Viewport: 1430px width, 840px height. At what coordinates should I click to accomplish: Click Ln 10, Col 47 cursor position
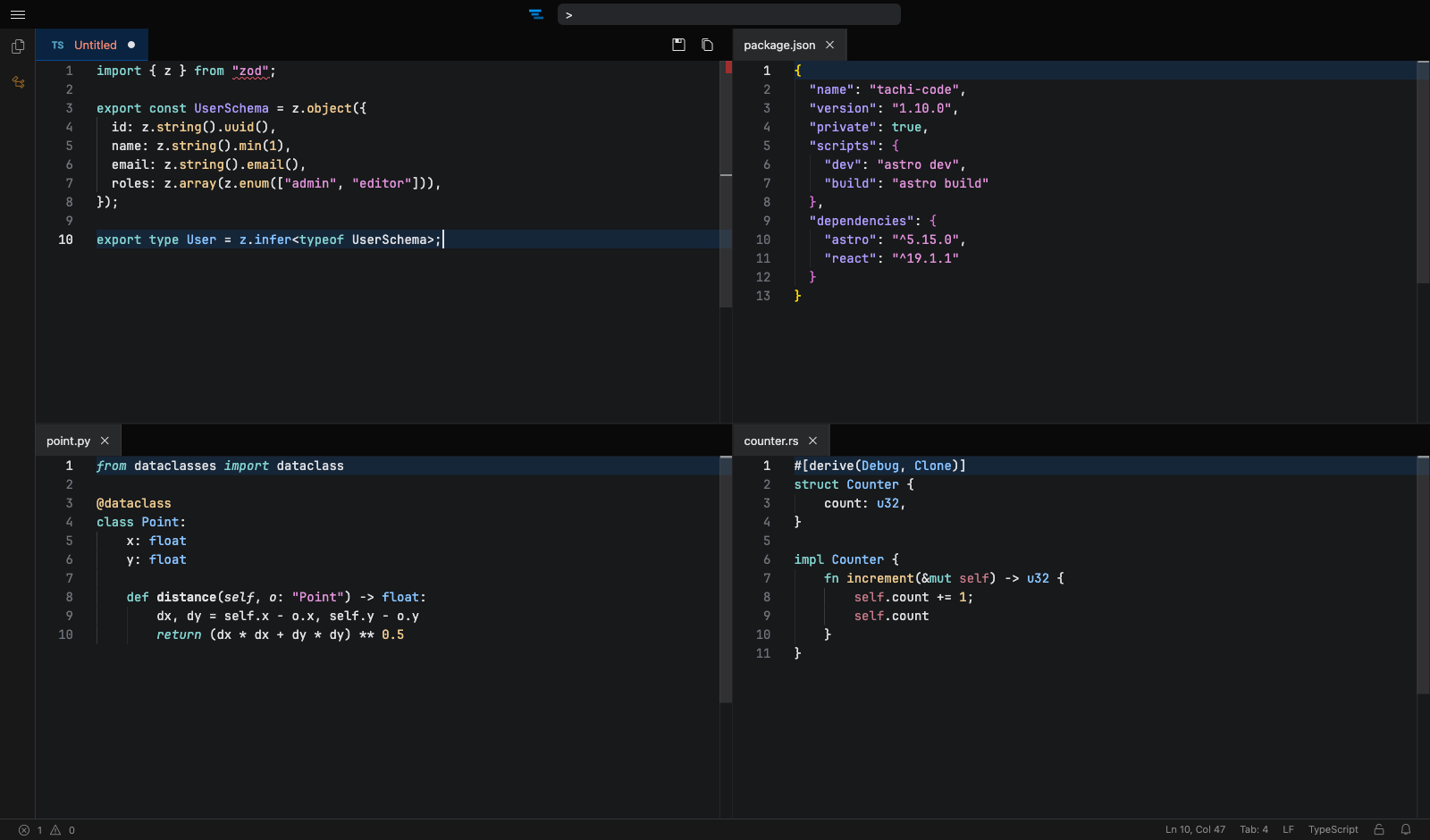[x=1195, y=830]
